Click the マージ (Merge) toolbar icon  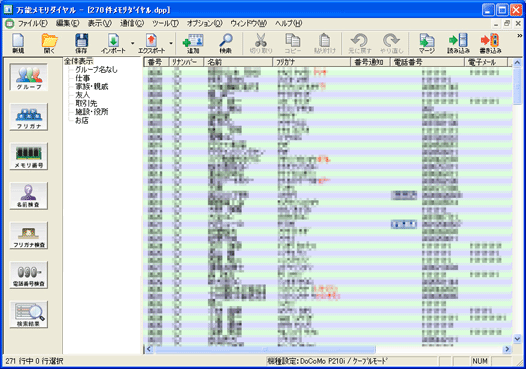pyautogui.click(x=427, y=43)
